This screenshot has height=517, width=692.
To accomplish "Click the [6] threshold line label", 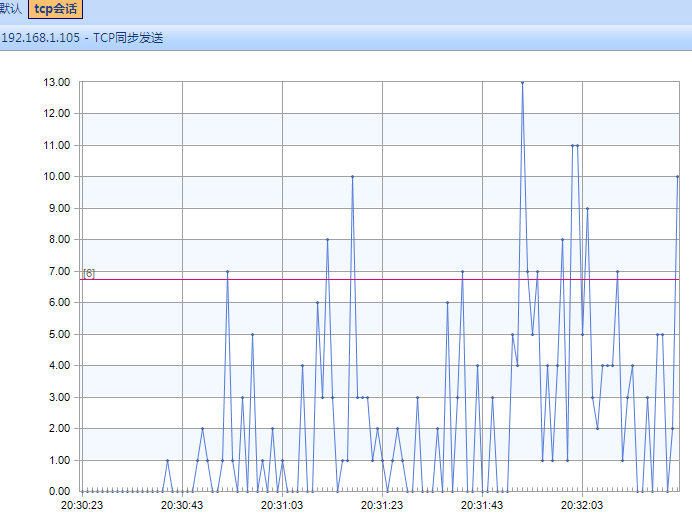I will [89, 273].
